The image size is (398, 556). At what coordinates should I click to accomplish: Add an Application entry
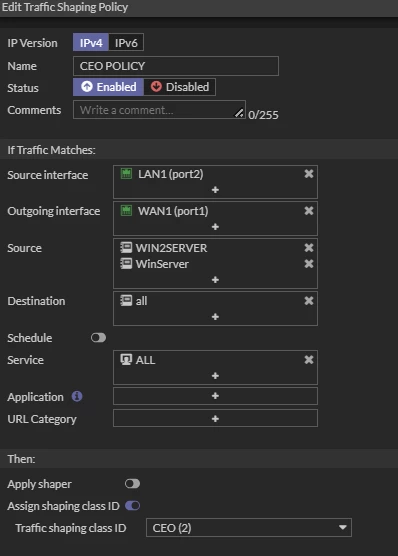(x=215, y=396)
